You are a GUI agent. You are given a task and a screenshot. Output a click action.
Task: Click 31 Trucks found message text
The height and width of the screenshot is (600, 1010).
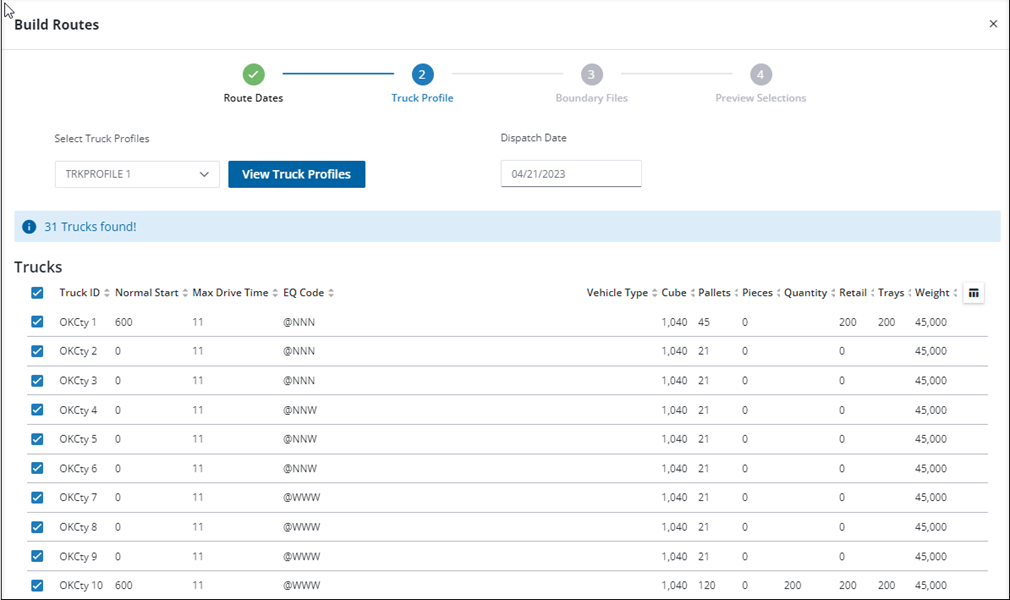click(x=90, y=227)
